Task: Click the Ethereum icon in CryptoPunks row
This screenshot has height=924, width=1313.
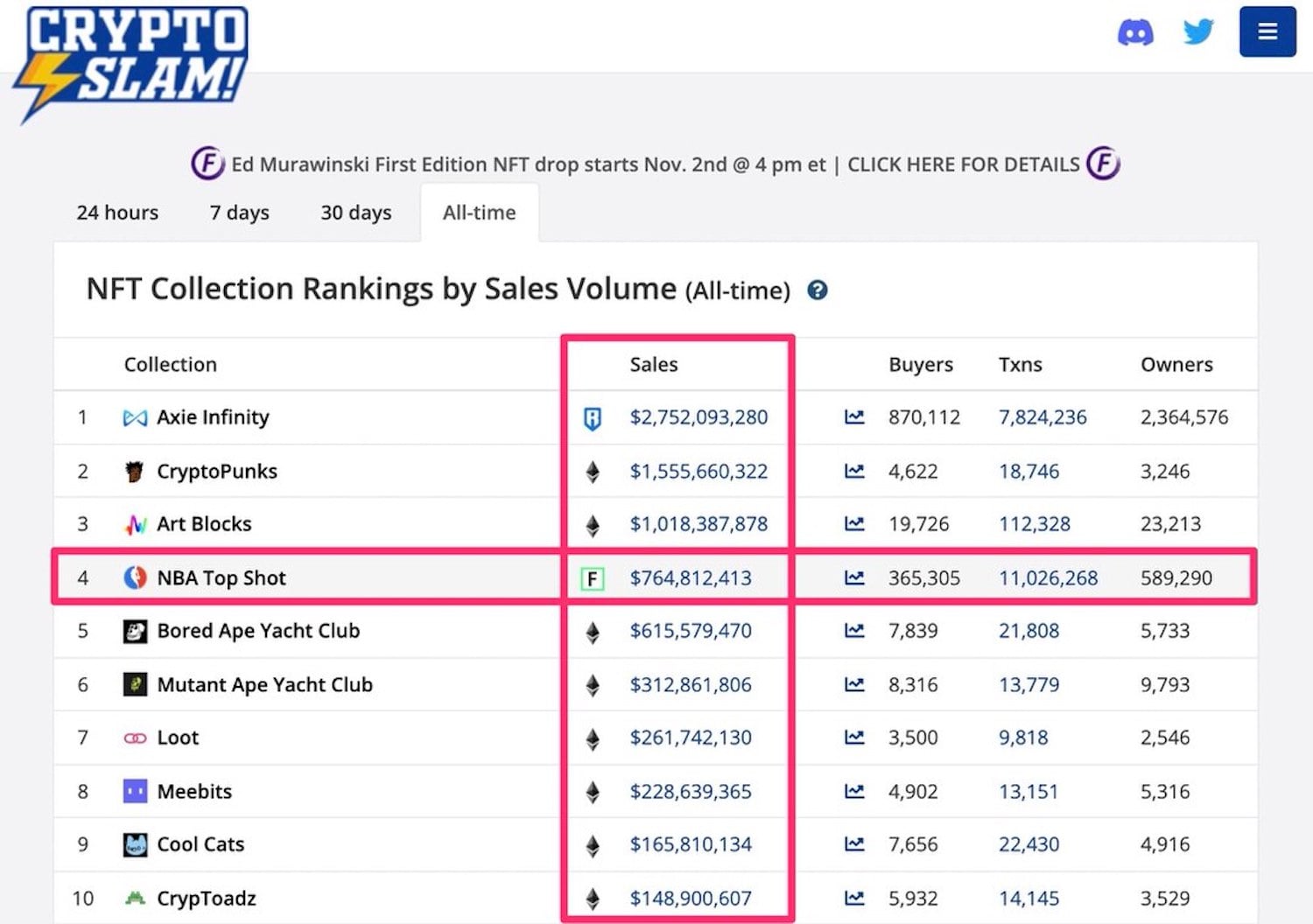Action: (593, 472)
